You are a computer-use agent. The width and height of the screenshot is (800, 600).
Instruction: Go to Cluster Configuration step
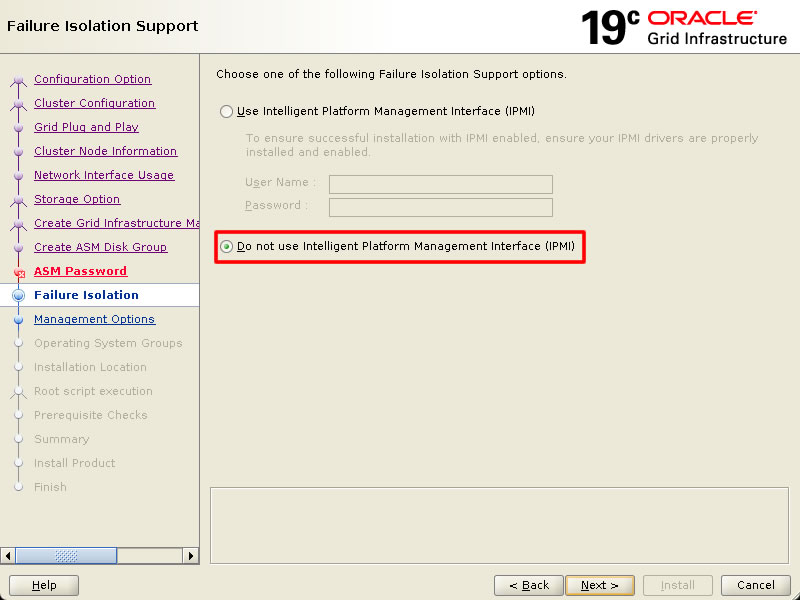(94, 103)
